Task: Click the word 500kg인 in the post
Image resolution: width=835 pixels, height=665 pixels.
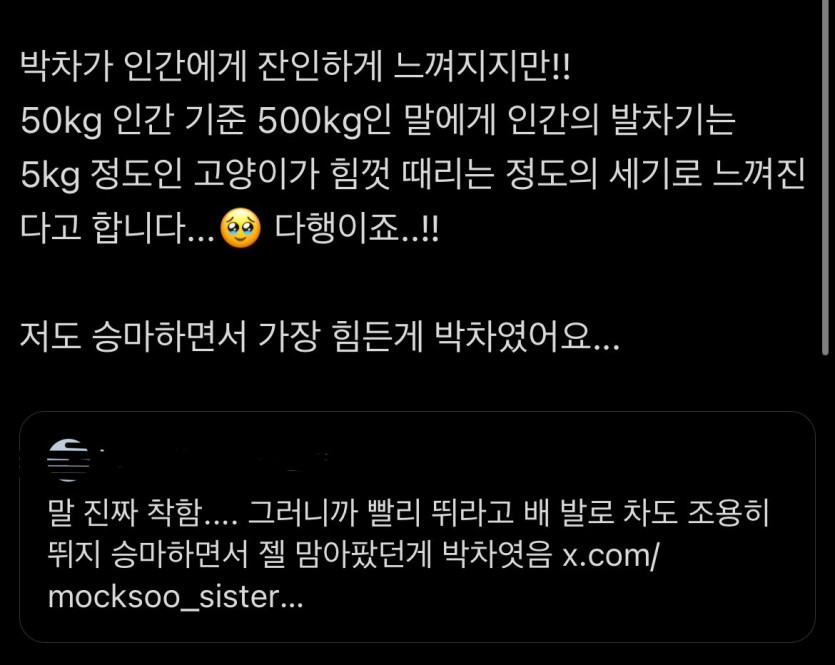Action: pyautogui.click(x=324, y=120)
